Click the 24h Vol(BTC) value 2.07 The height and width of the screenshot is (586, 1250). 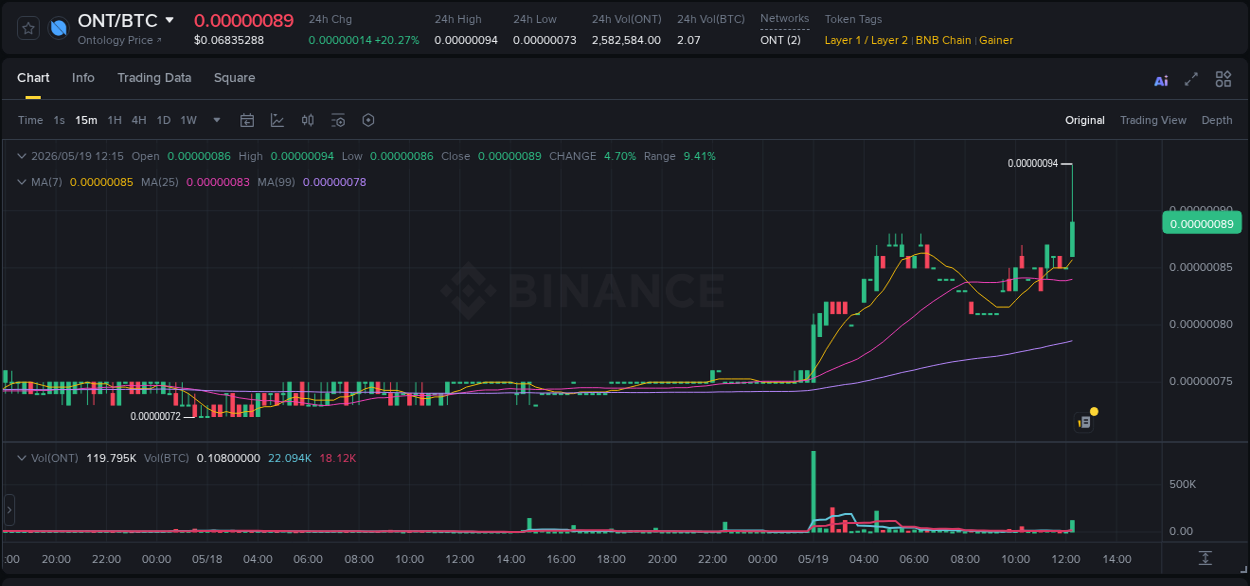tap(688, 40)
